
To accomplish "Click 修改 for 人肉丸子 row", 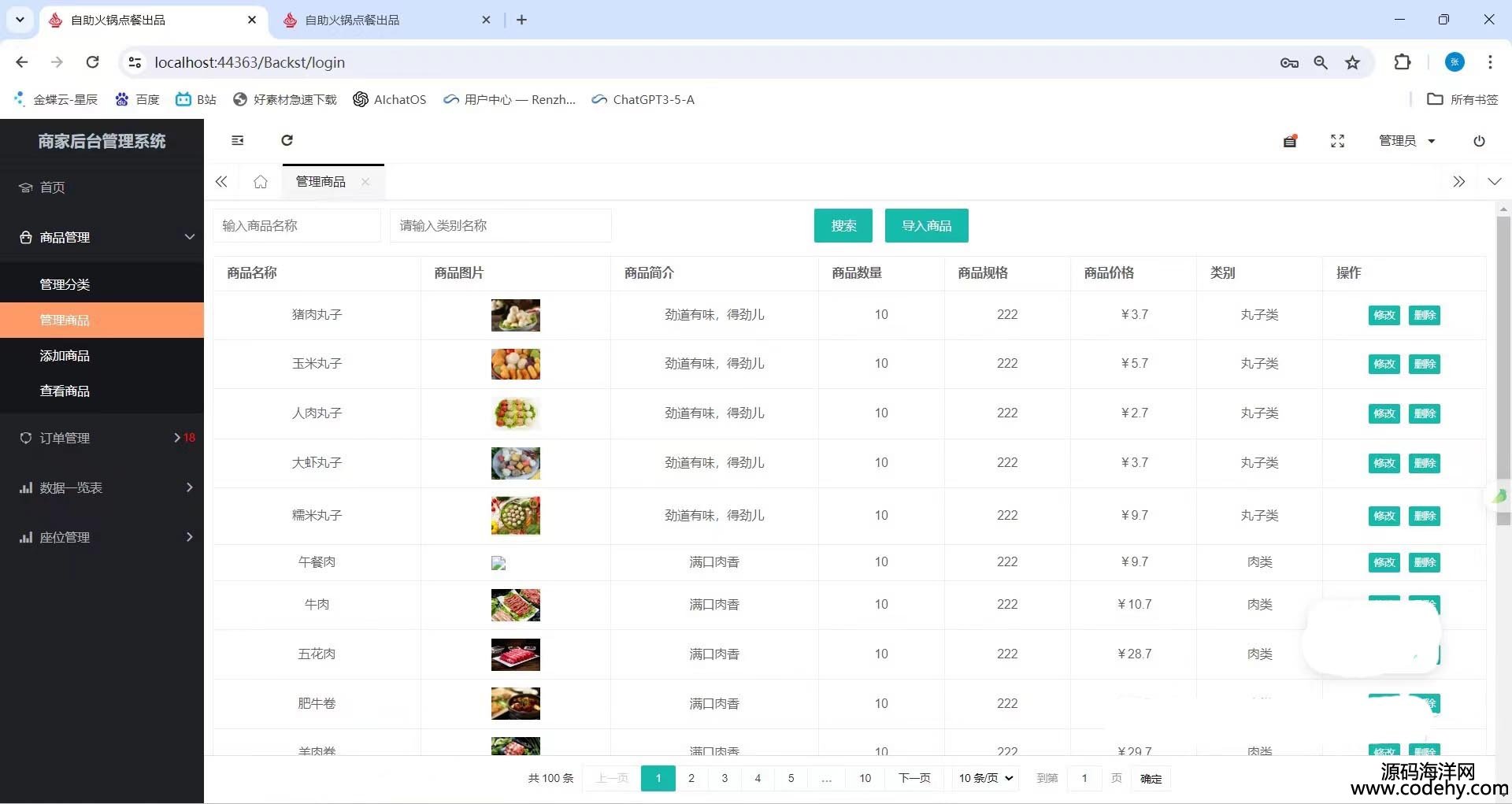I will 1384,414.
